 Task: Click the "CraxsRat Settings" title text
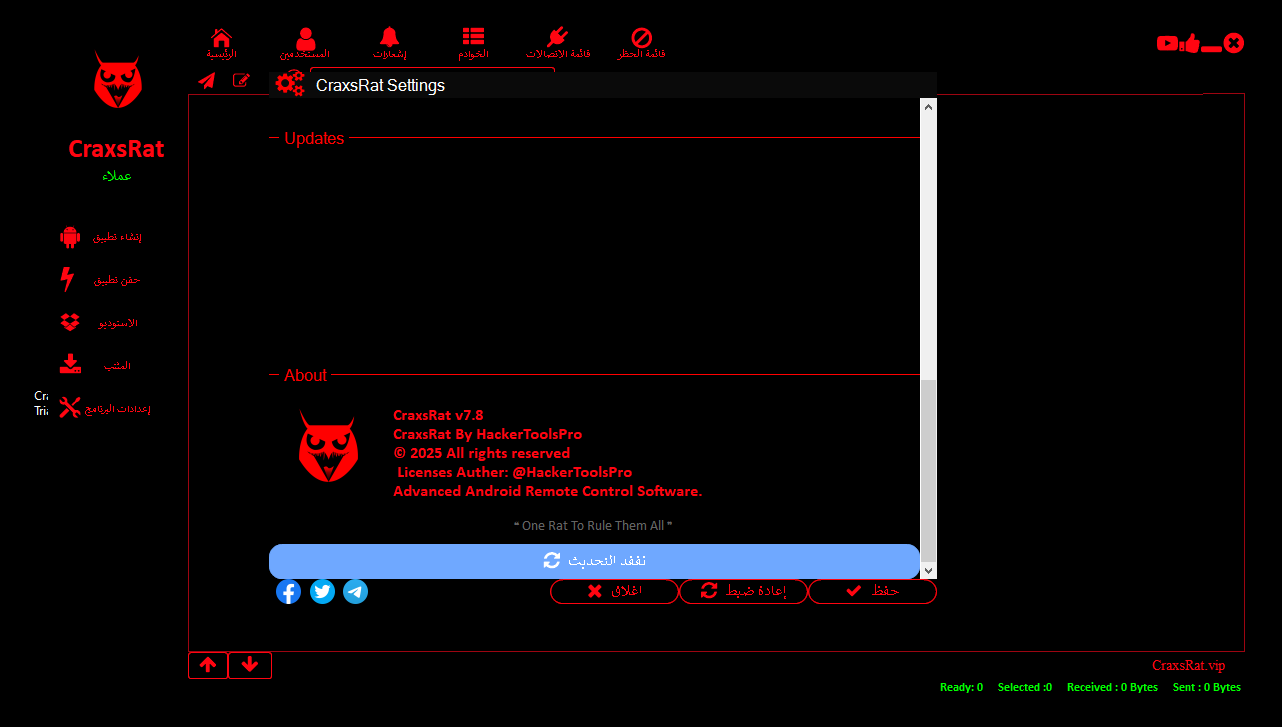point(380,86)
